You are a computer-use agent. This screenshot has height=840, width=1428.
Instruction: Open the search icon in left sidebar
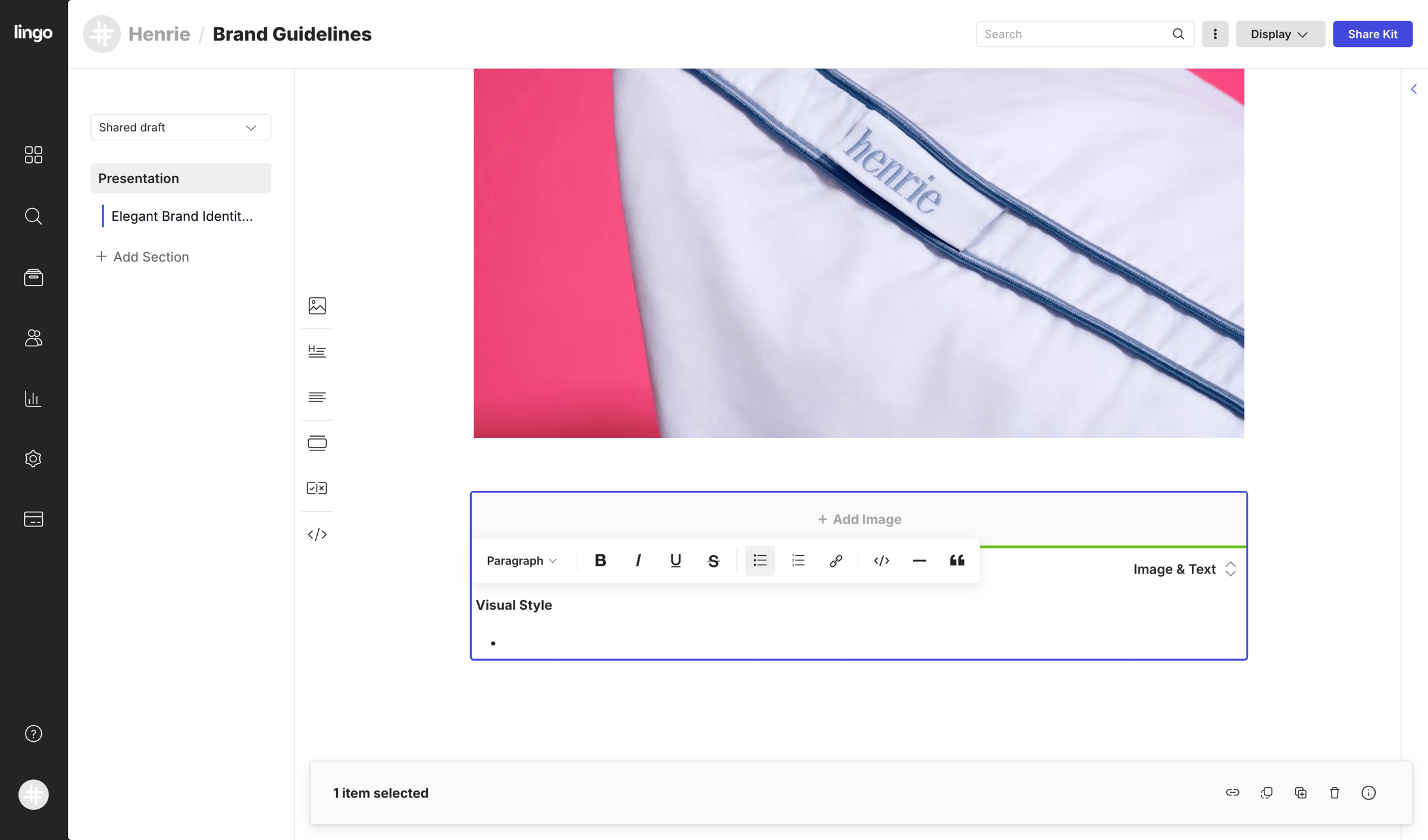point(33,216)
